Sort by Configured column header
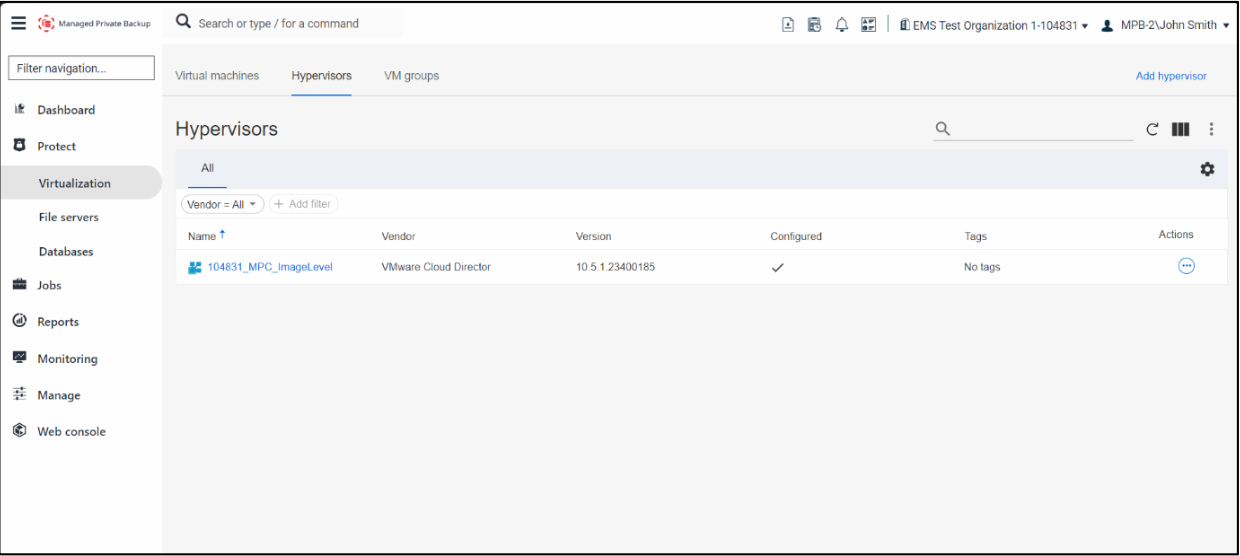This screenshot has width=1240, height=556. (x=796, y=237)
